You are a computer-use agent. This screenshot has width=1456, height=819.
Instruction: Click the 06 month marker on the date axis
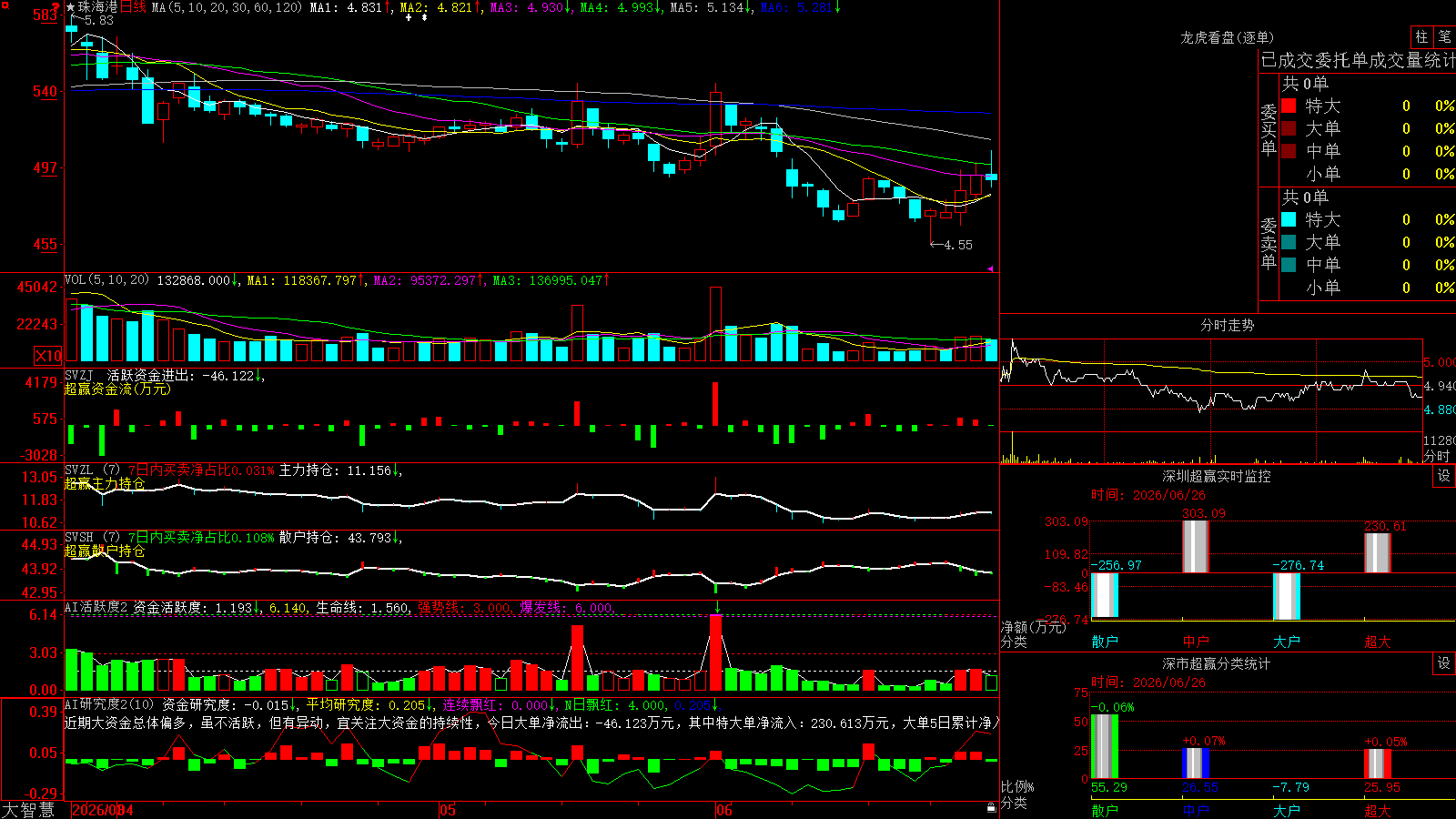[723, 810]
